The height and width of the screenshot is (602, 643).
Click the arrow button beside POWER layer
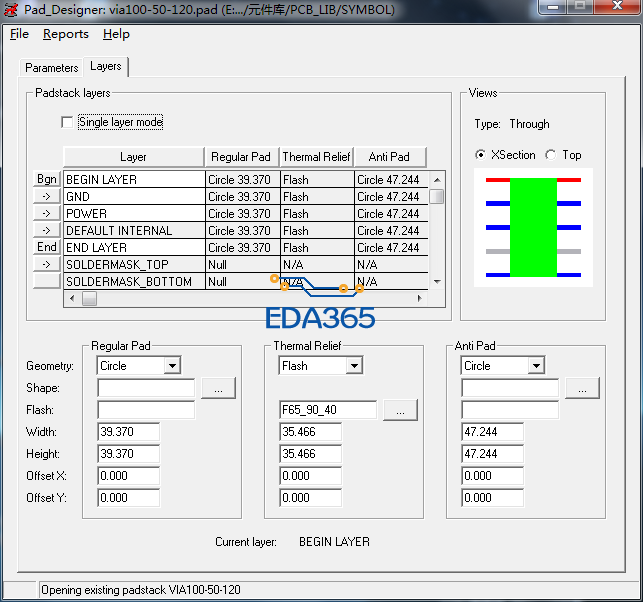[x=47, y=213]
